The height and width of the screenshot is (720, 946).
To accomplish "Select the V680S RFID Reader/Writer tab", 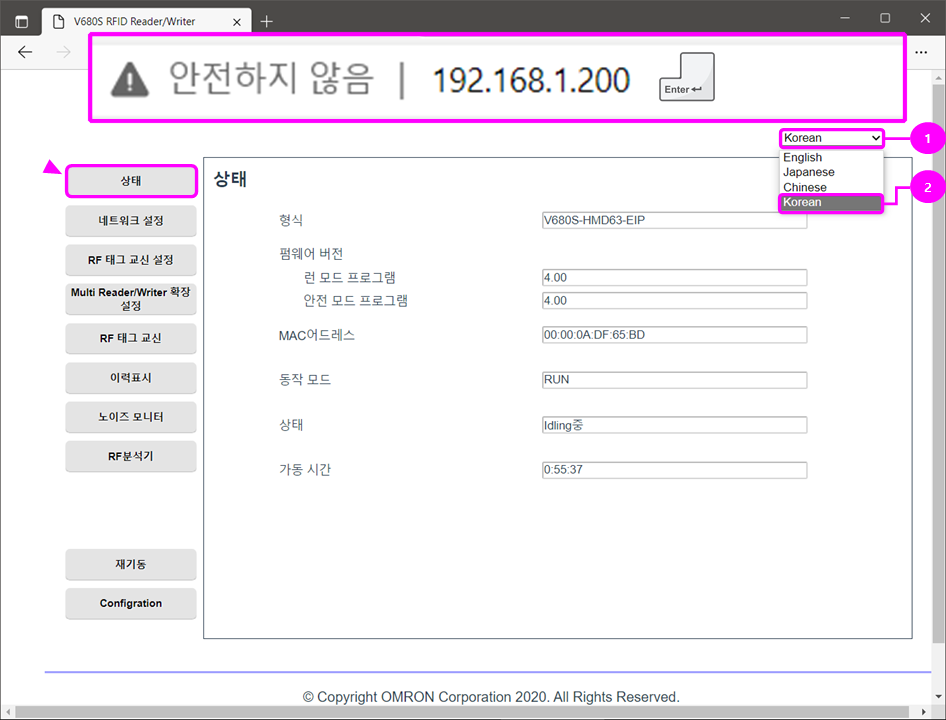I will click(x=147, y=22).
